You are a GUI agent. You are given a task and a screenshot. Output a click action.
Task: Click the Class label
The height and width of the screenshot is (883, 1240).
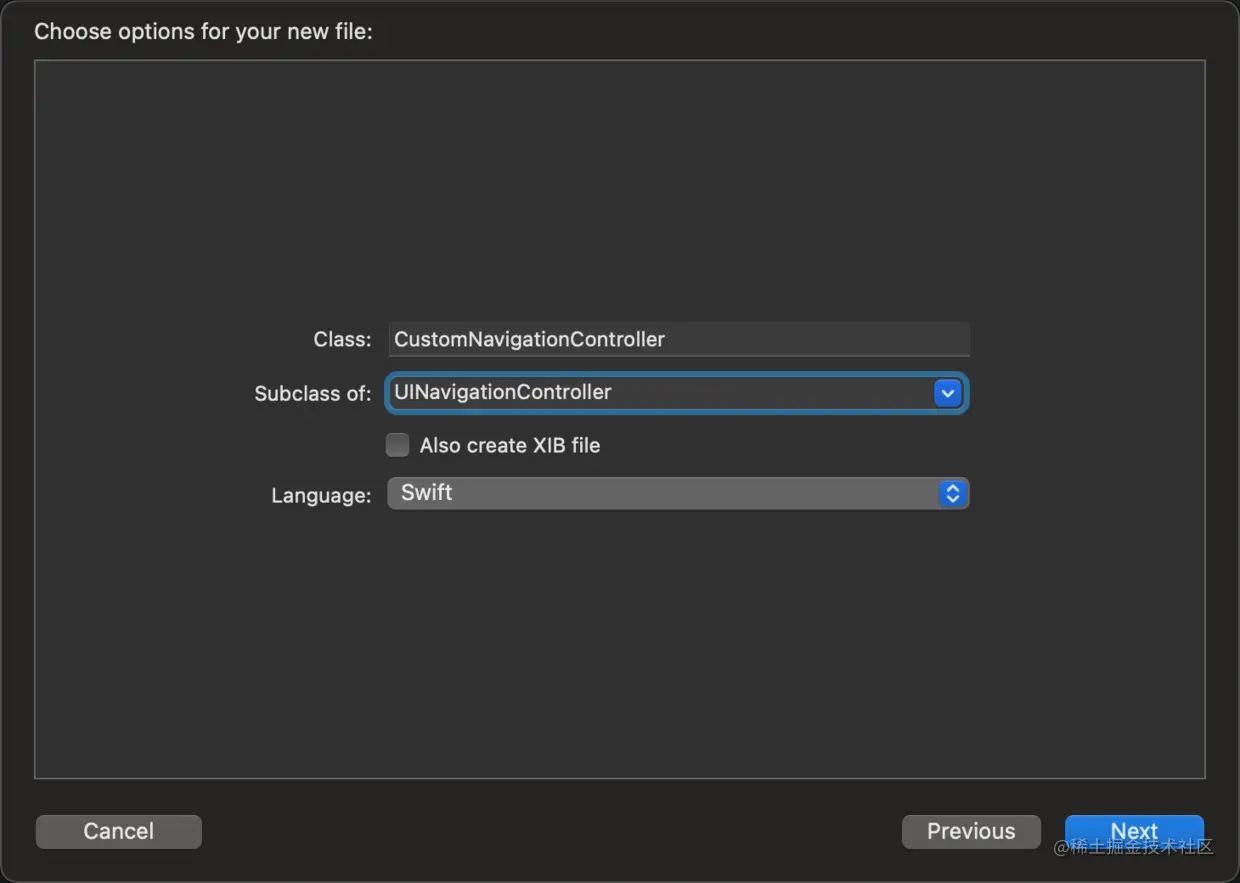tap(341, 339)
